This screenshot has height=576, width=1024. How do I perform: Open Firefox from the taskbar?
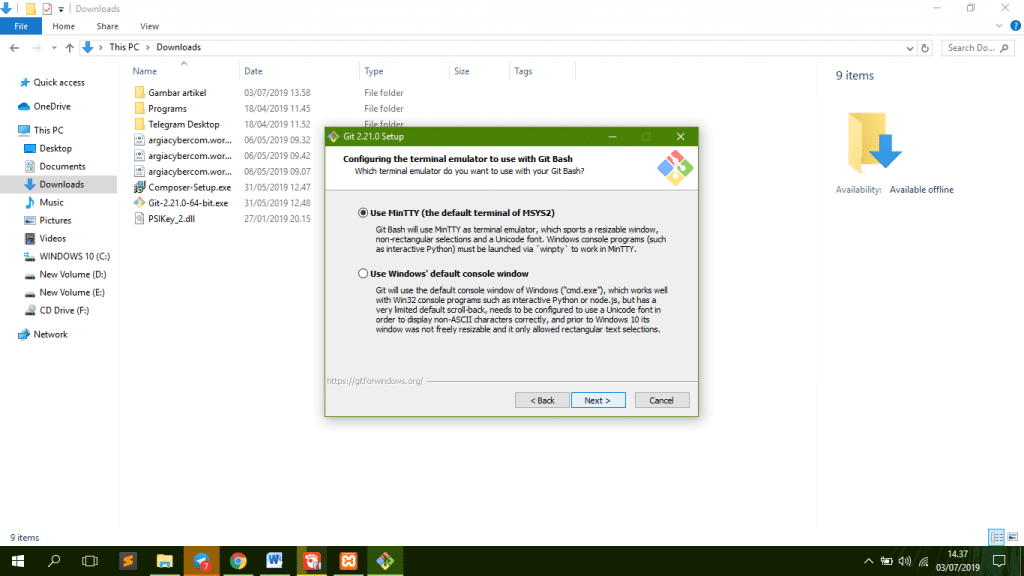click(201, 561)
